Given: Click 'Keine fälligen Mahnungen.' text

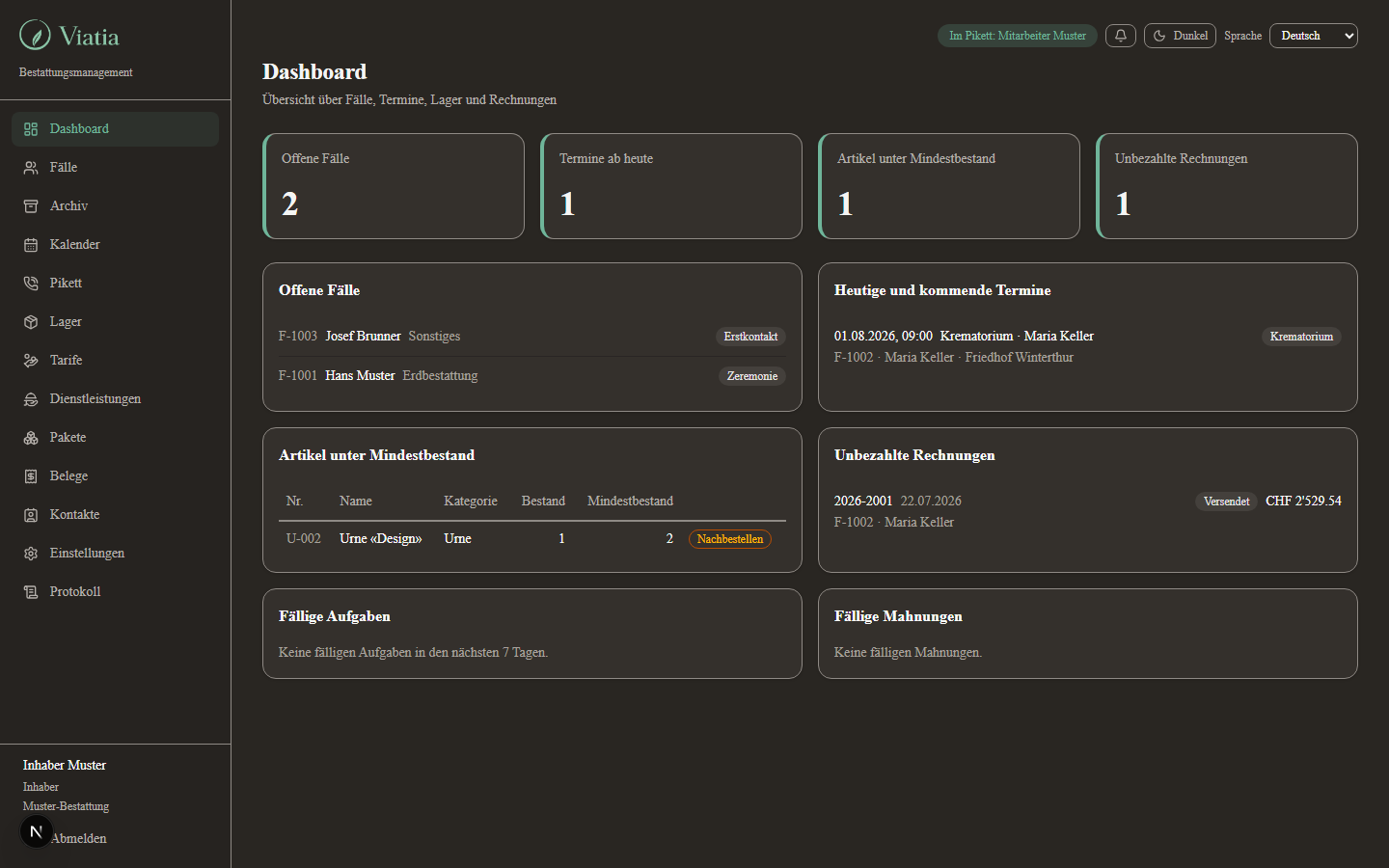Looking at the screenshot, I should point(908,653).
